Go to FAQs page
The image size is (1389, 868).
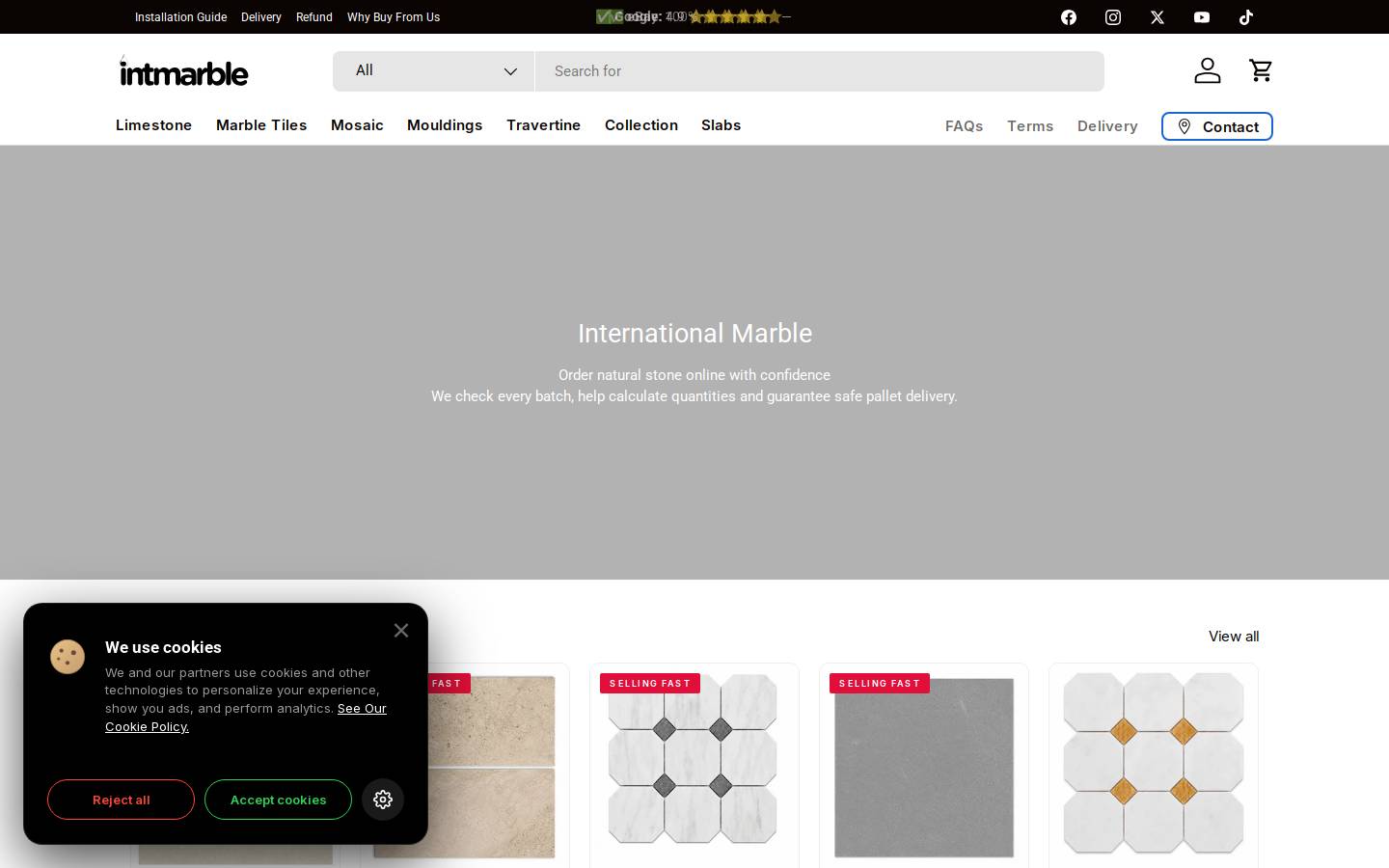[964, 126]
